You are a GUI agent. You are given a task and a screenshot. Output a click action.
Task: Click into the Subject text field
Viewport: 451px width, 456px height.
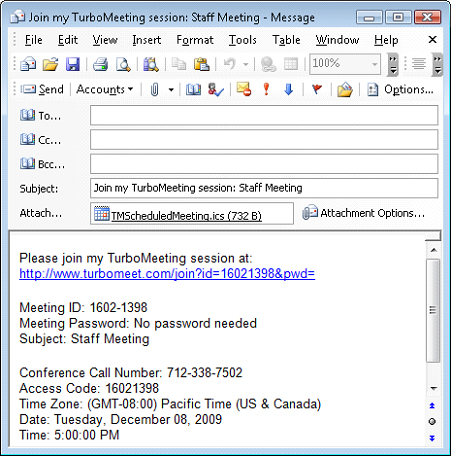264,188
